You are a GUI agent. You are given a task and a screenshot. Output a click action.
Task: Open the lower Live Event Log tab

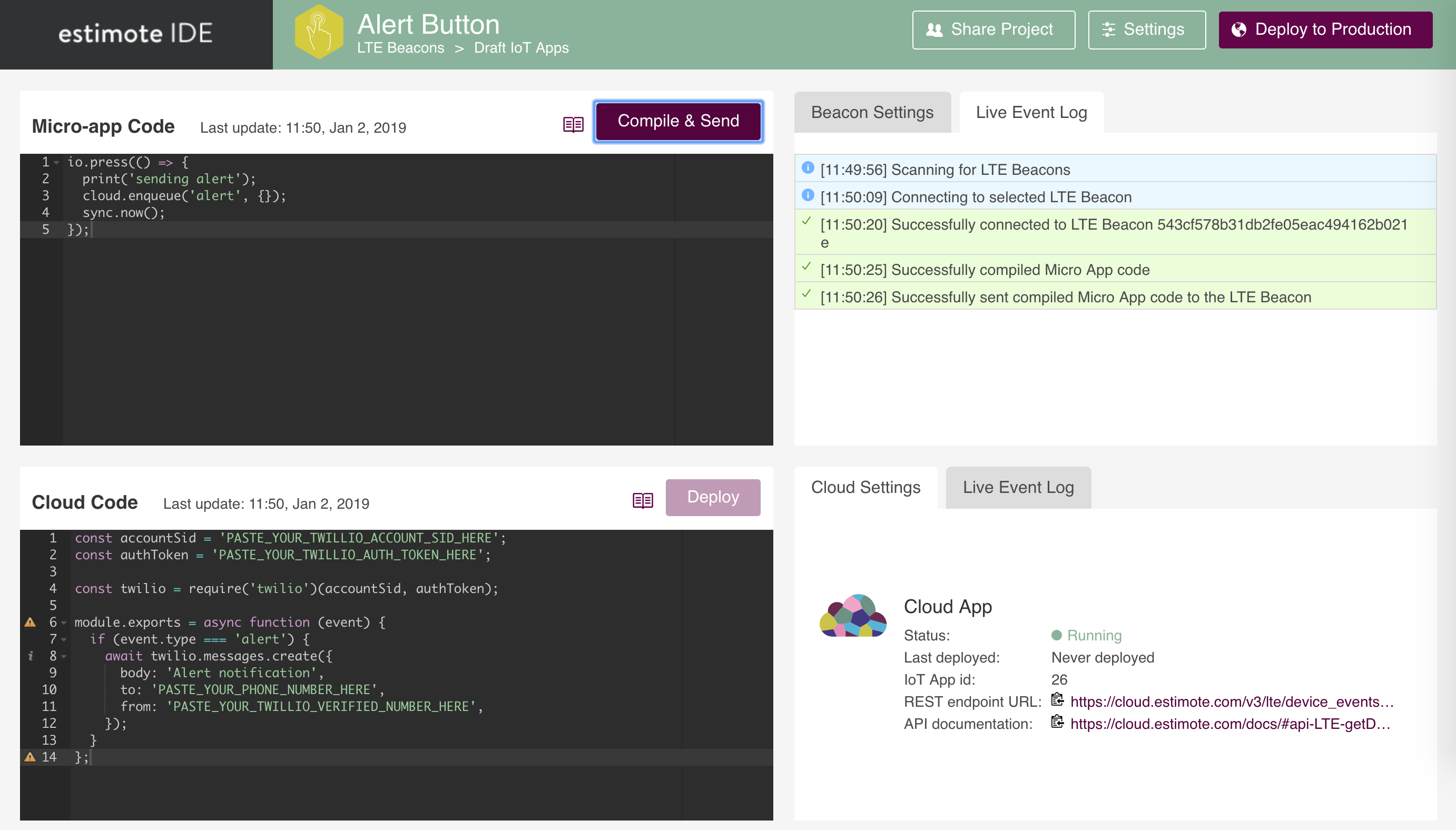point(1018,487)
